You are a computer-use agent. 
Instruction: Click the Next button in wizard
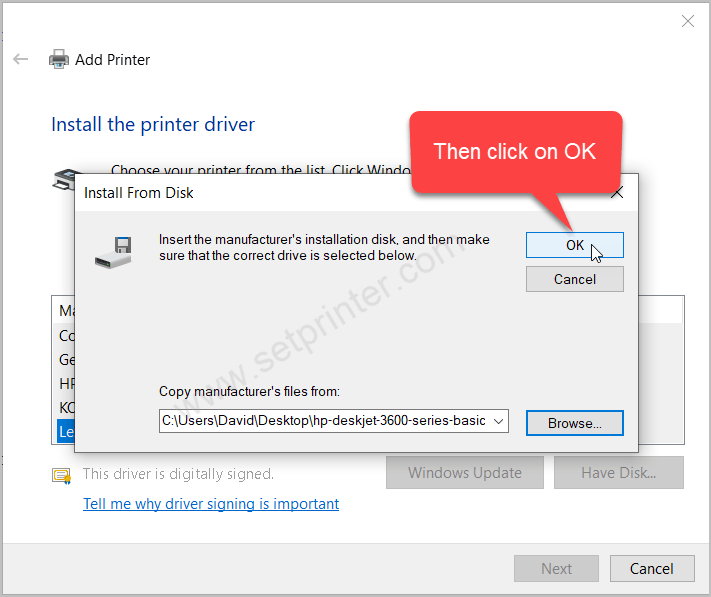coord(556,568)
